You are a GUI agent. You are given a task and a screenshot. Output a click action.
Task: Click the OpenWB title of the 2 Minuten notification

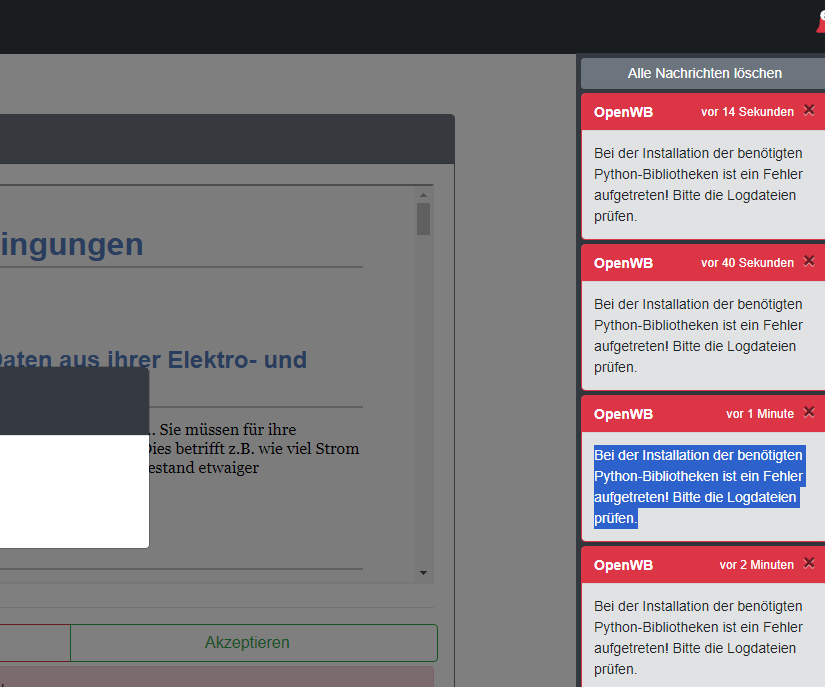pyautogui.click(x=623, y=565)
